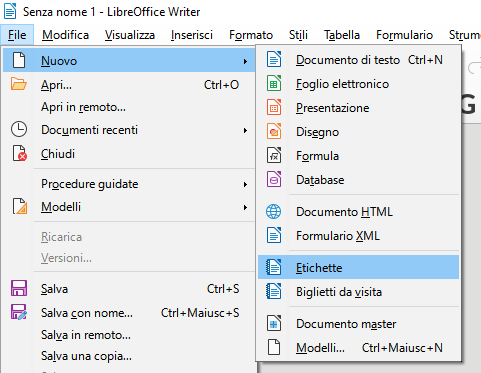Select the Procedure guidate entry

tap(129, 184)
